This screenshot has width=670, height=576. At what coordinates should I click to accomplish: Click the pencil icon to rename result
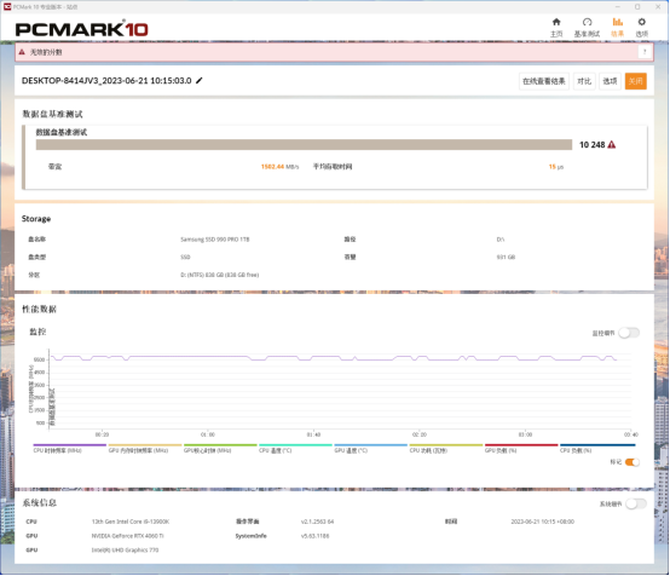tap(199, 81)
